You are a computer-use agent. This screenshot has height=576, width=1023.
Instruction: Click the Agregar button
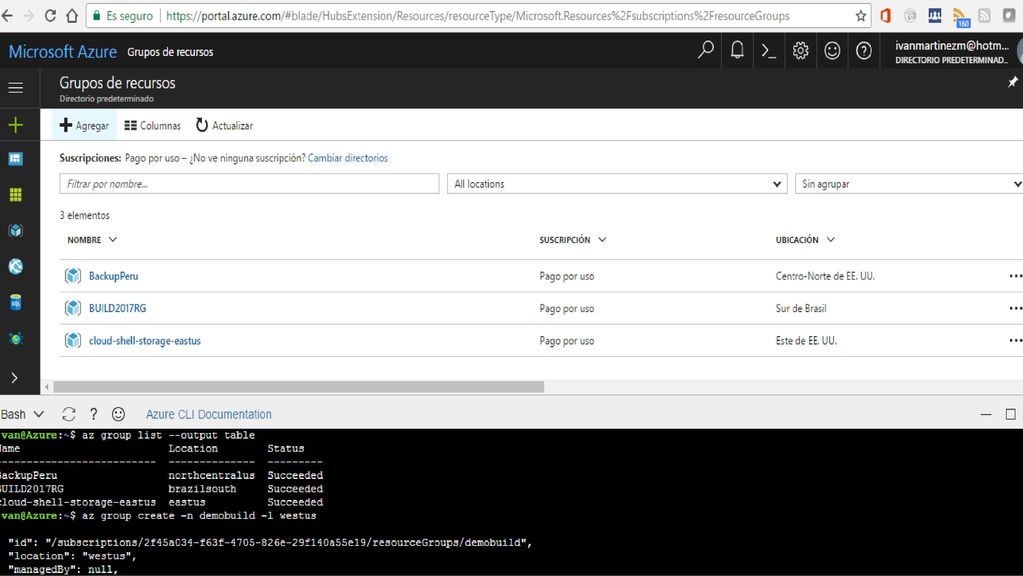84,125
